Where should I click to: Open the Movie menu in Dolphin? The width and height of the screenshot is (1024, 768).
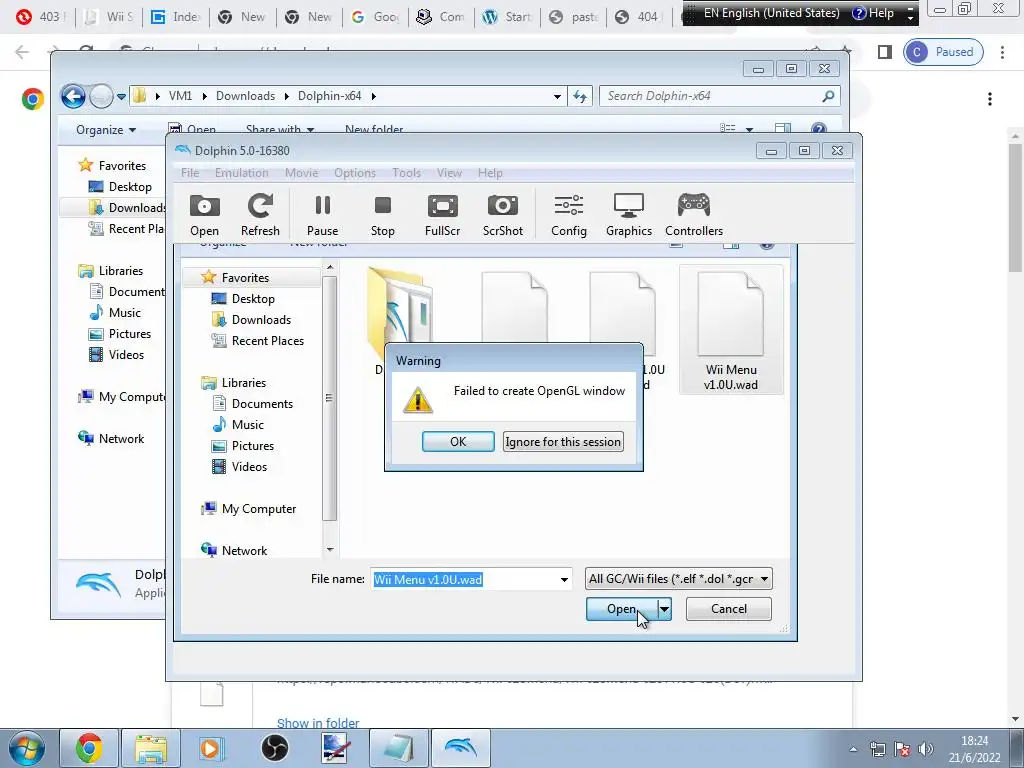tap(302, 173)
